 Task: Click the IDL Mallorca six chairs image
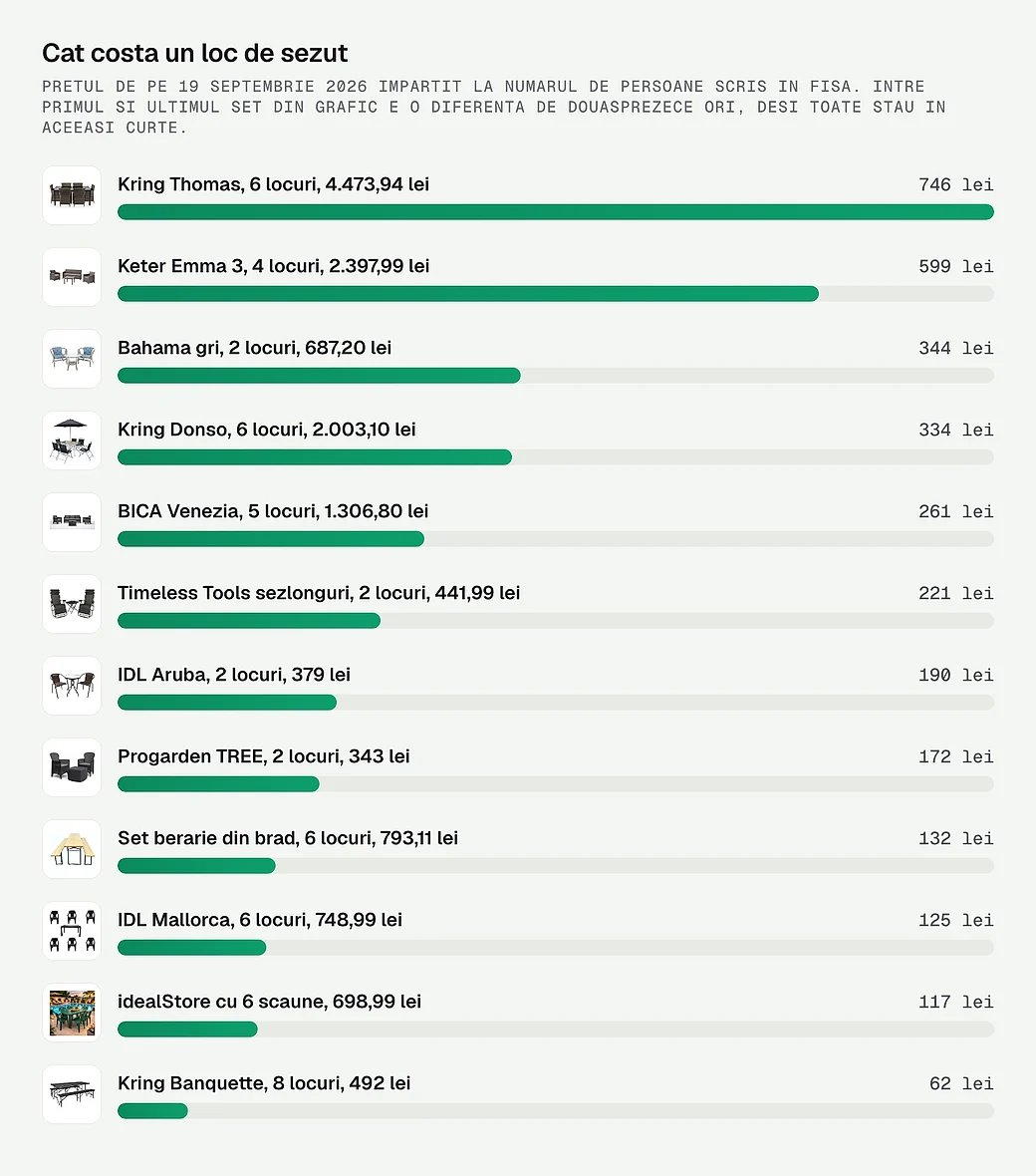click(x=72, y=931)
